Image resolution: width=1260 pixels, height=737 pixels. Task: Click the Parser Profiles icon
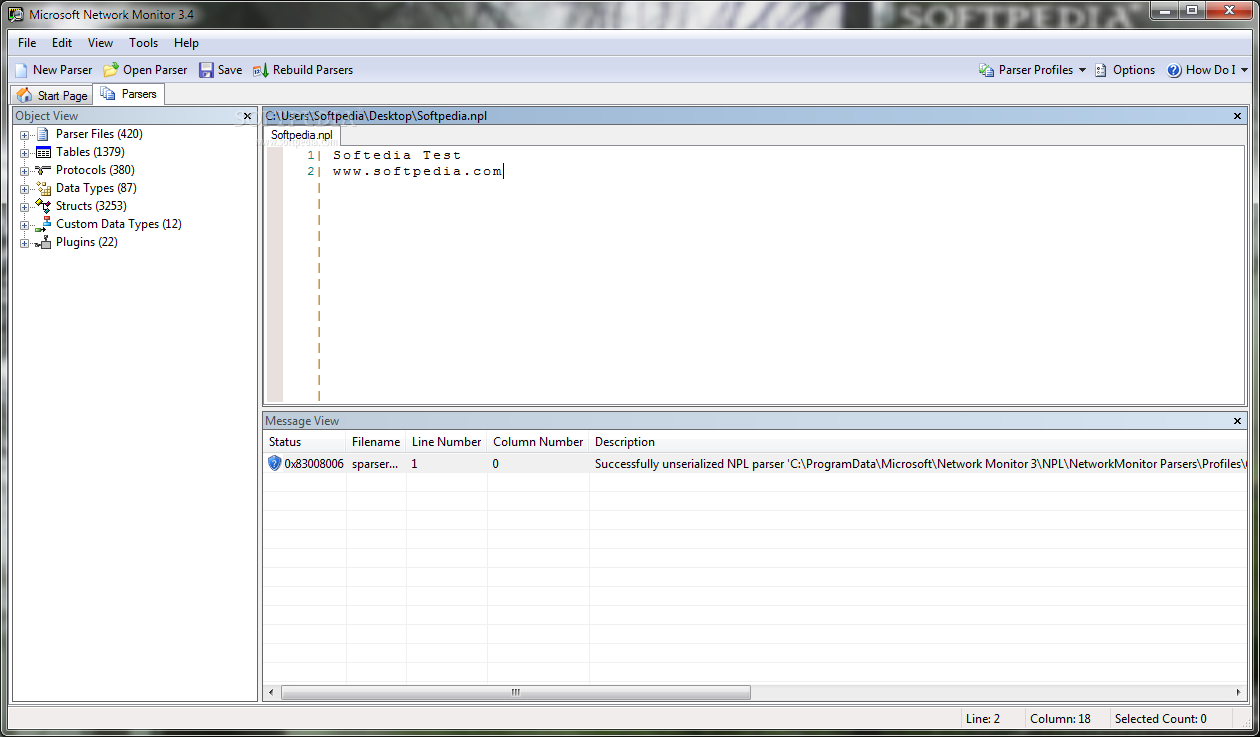click(x=987, y=70)
